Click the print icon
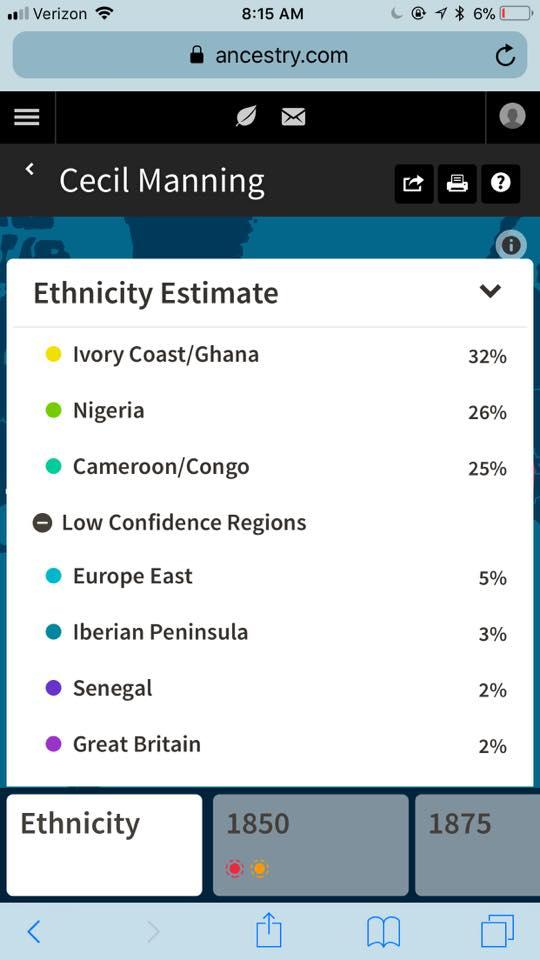 (x=457, y=184)
